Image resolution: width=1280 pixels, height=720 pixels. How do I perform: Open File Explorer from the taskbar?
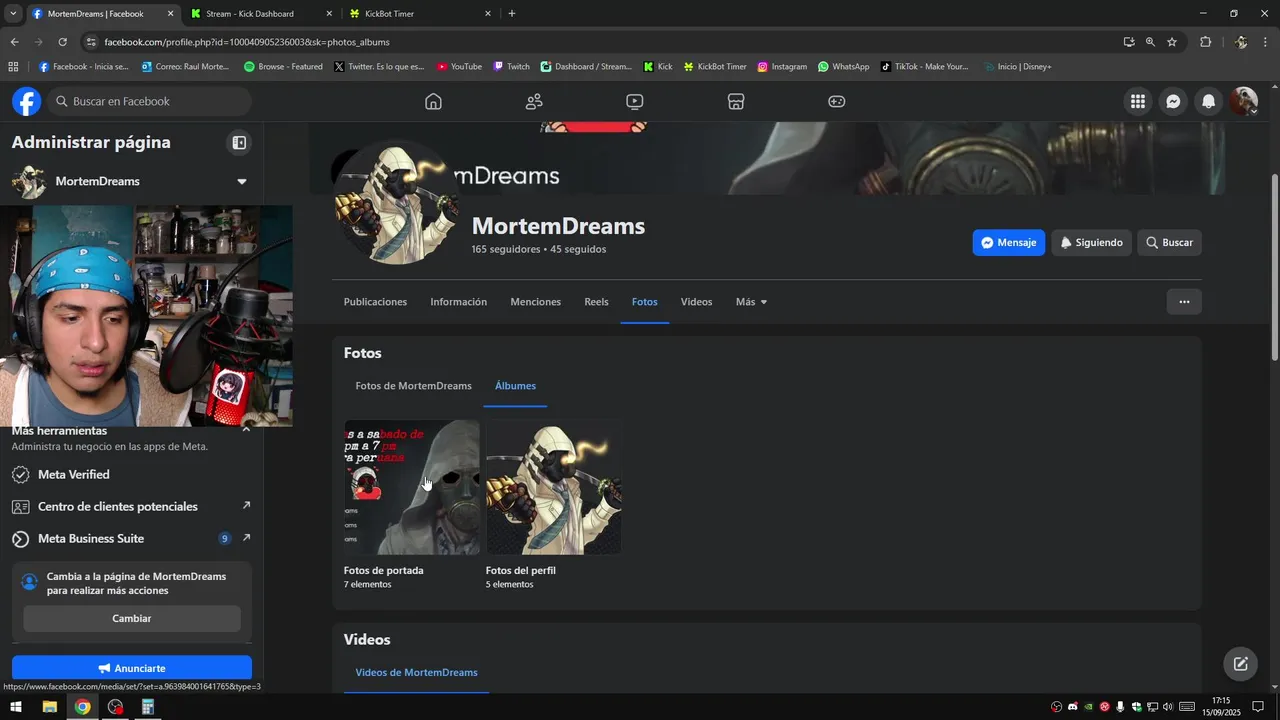coord(49,707)
